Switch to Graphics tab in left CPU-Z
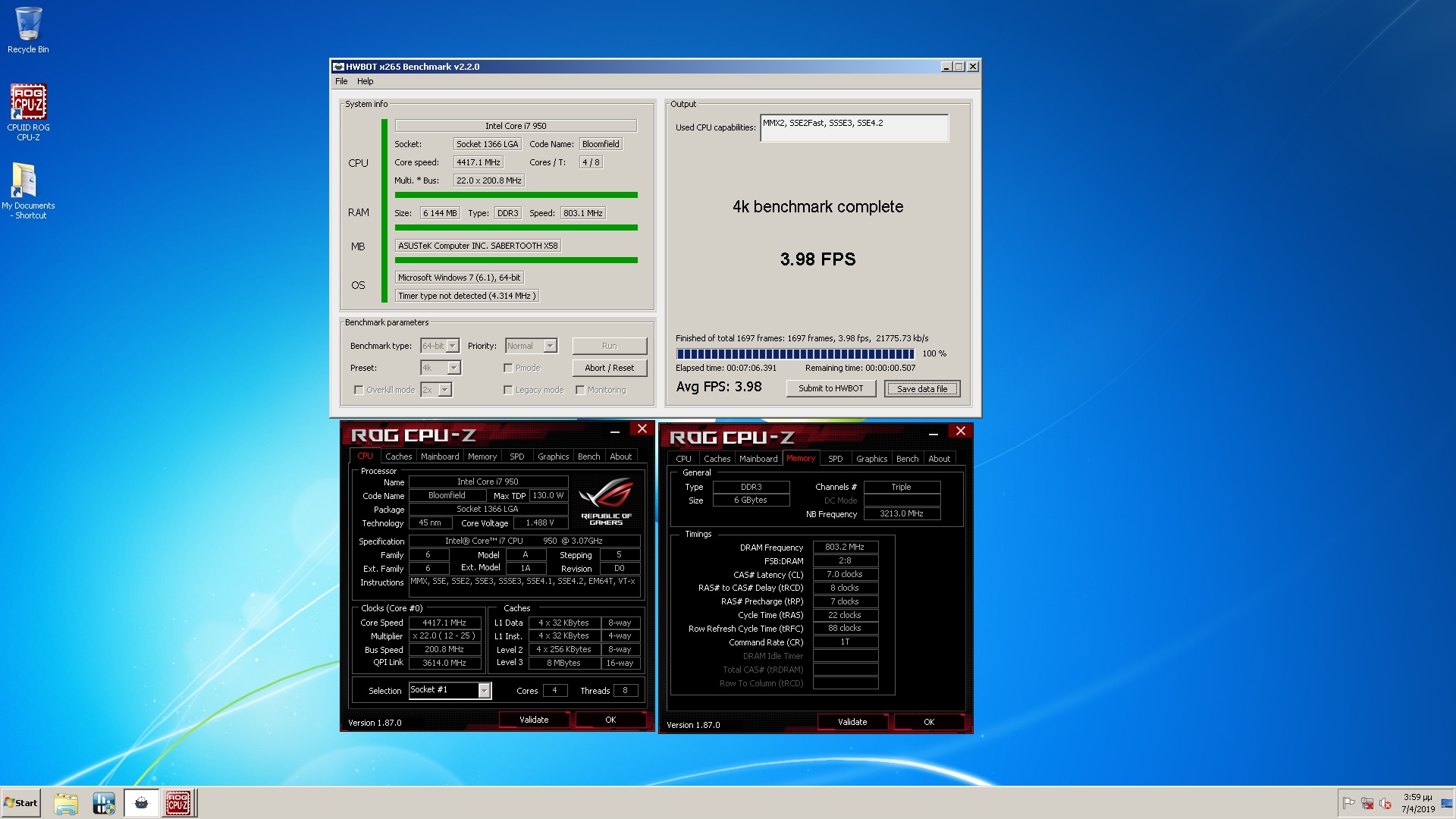The image size is (1456, 819). click(x=553, y=457)
